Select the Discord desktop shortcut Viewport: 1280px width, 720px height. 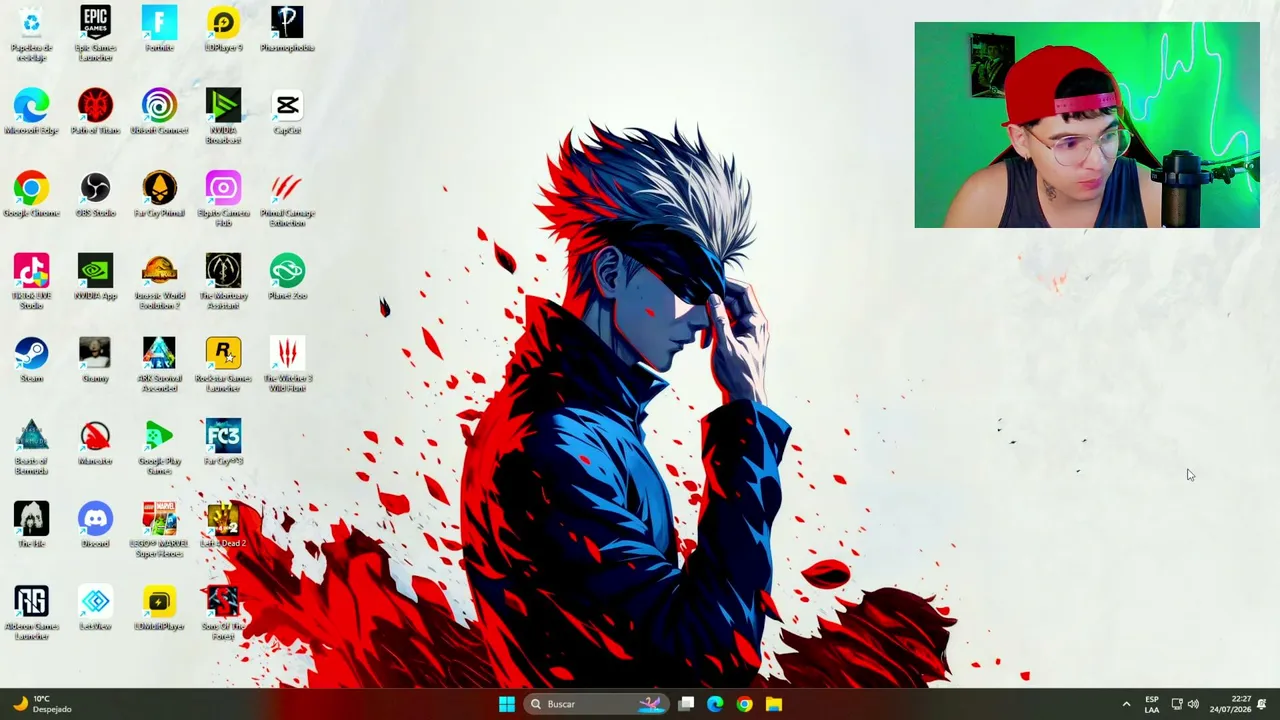pos(95,526)
